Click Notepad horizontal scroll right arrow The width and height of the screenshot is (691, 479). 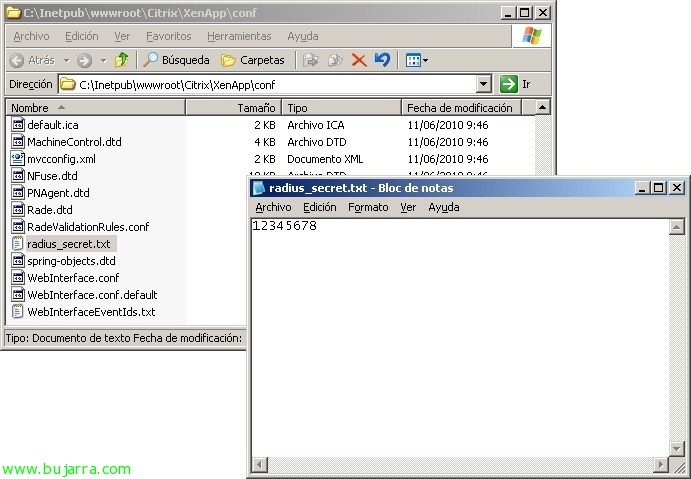tap(661, 464)
